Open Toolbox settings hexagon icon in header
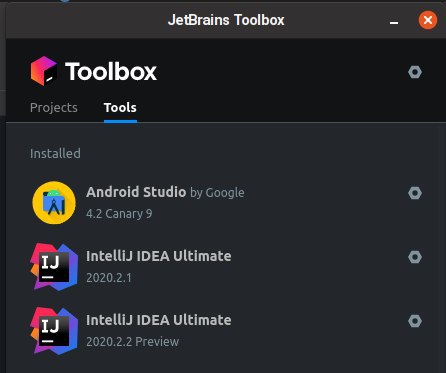Viewport: 446px width, 373px height. tap(415, 72)
